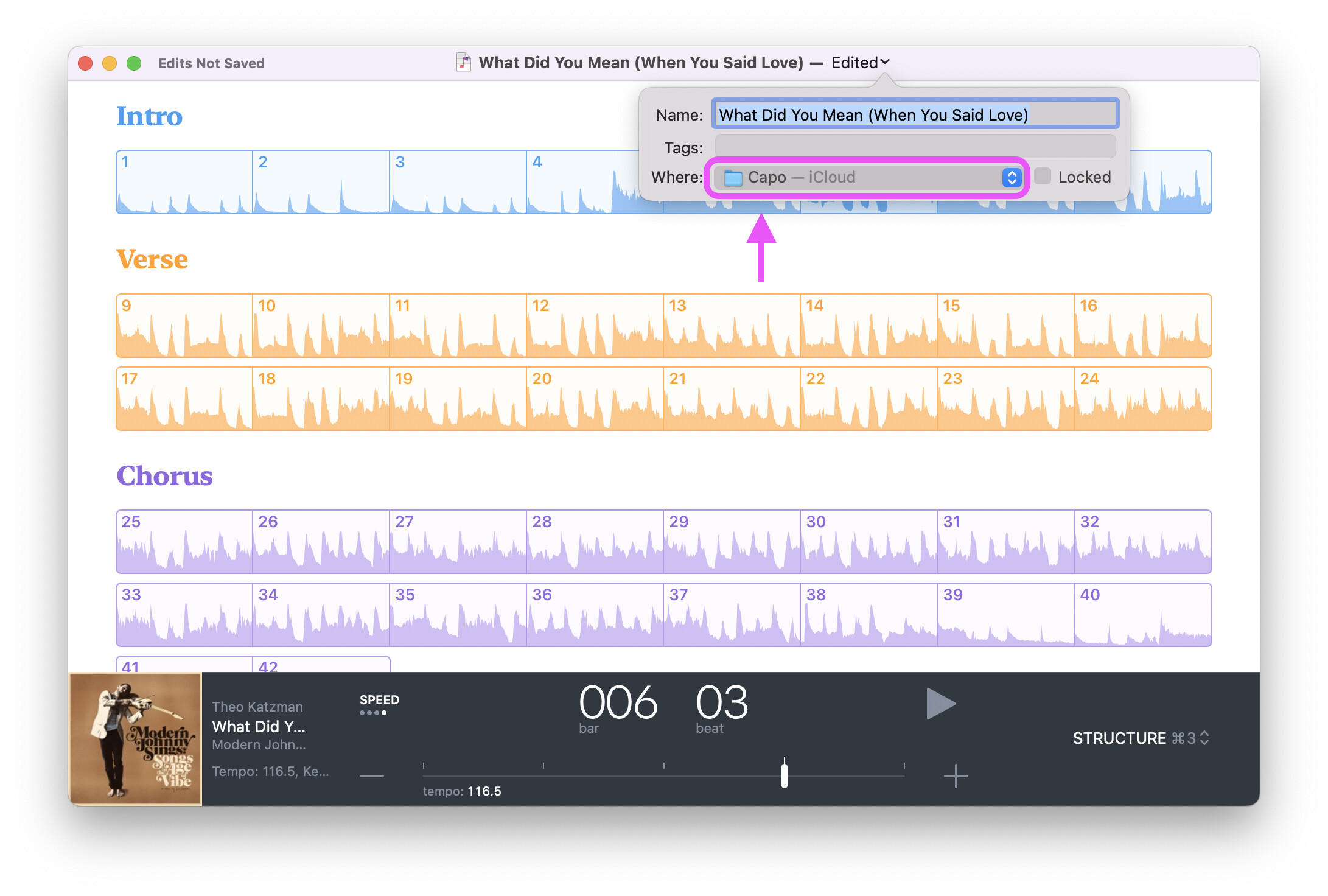Click the Tempo: 116.5 info line
The image size is (1328, 896).
[x=270, y=771]
